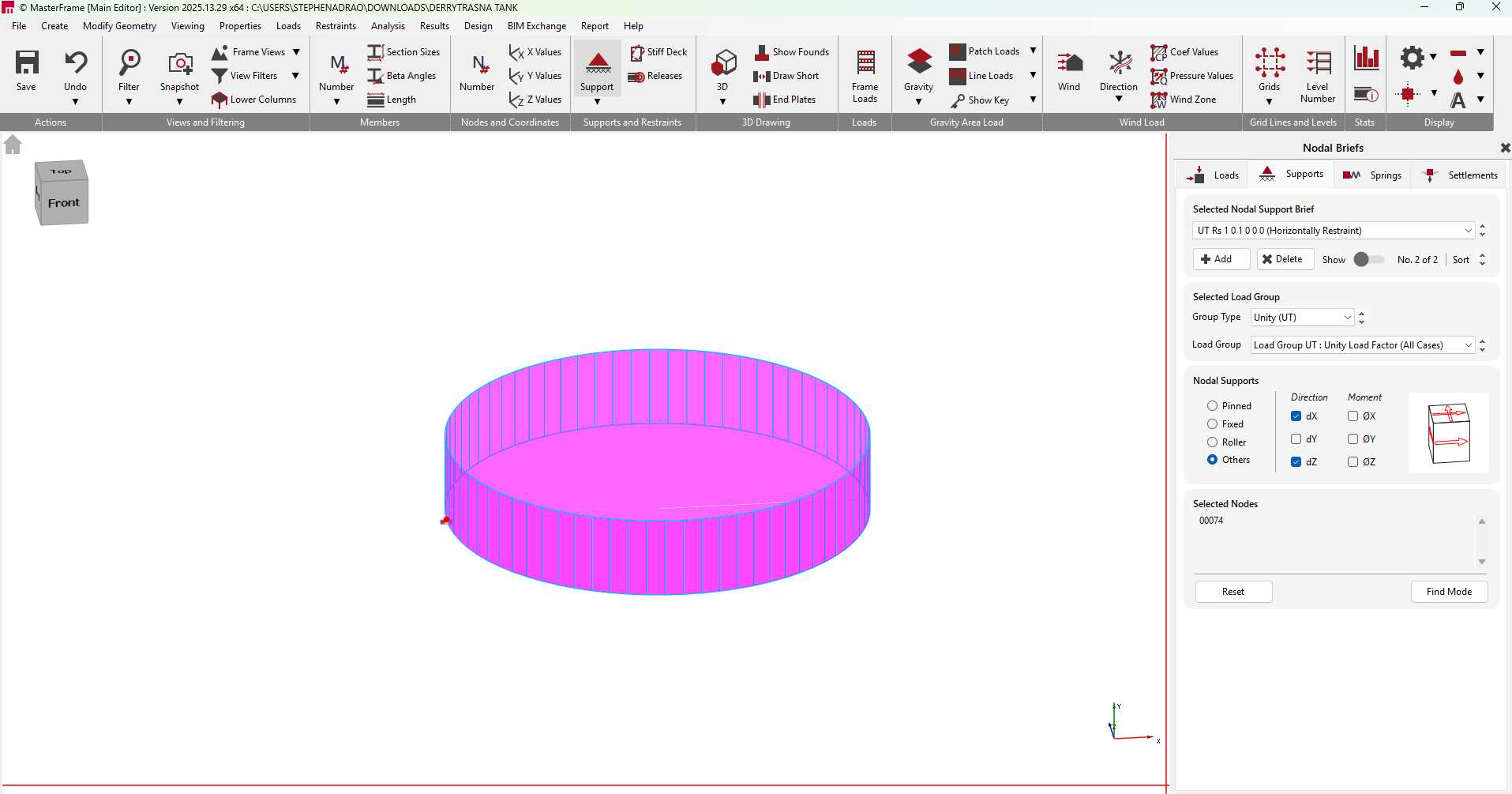The height and width of the screenshot is (794, 1512).
Task: Enable the dY direction checkbox
Action: pos(1296,439)
